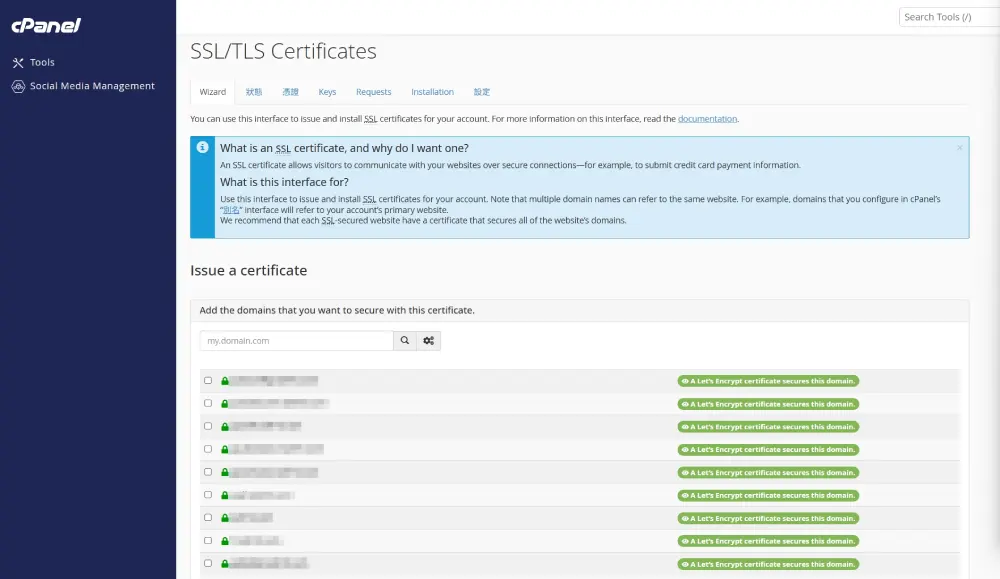
Task: Click the Let's Encrypt badge in second row
Action: coord(768,404)
